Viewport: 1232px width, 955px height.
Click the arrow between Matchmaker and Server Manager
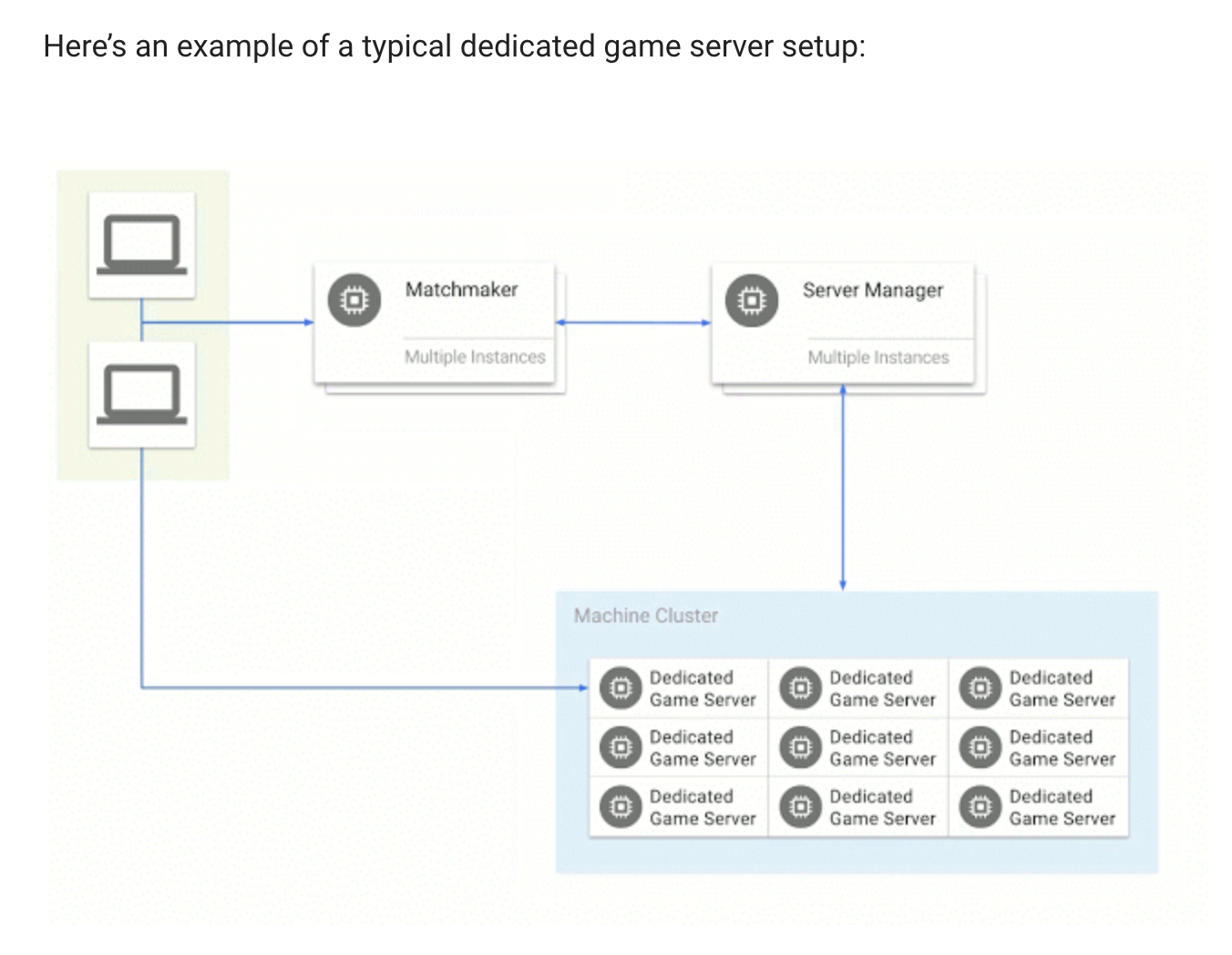pos(635,322)
